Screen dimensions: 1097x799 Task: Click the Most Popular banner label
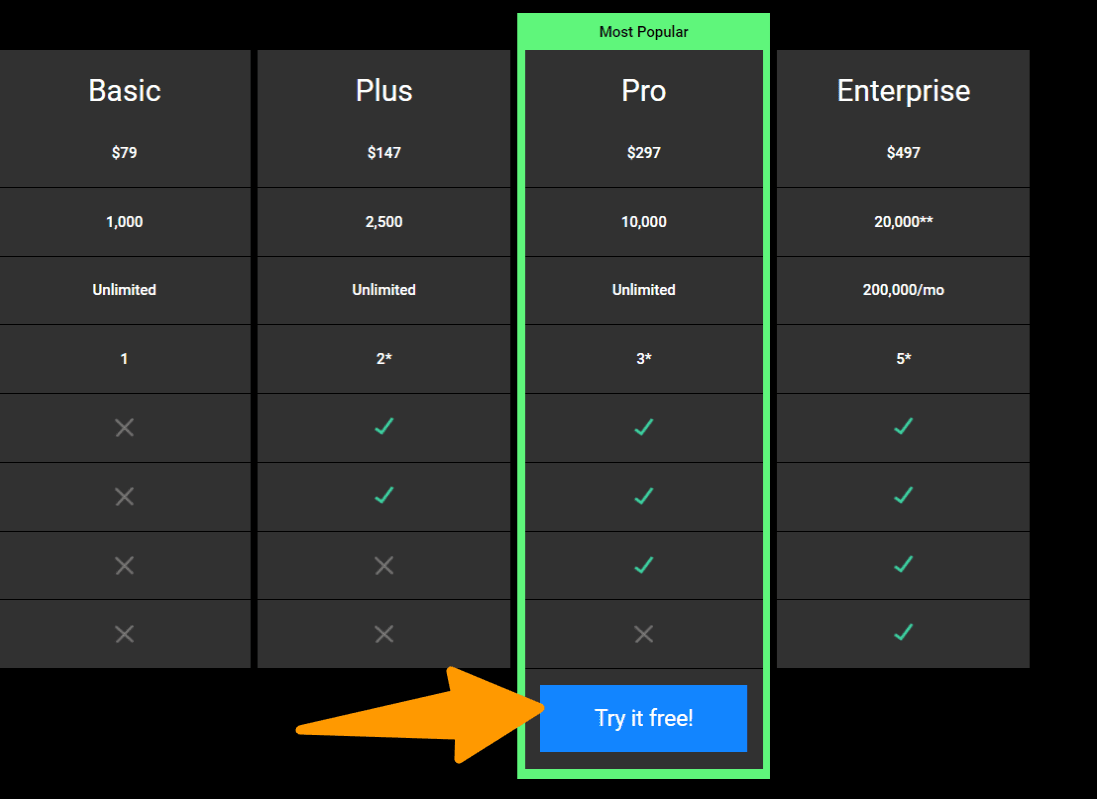point(643,32)
